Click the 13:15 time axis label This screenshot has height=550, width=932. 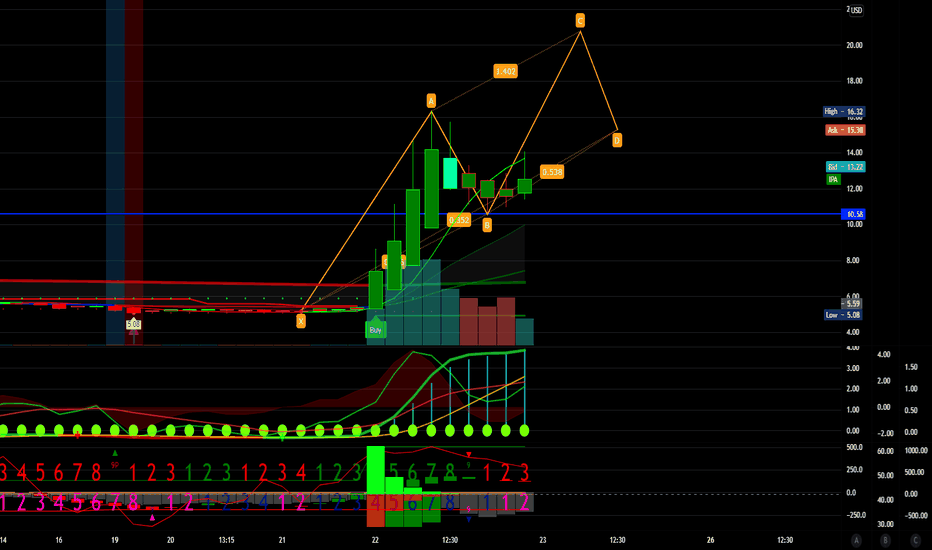(x=226, y=540)
